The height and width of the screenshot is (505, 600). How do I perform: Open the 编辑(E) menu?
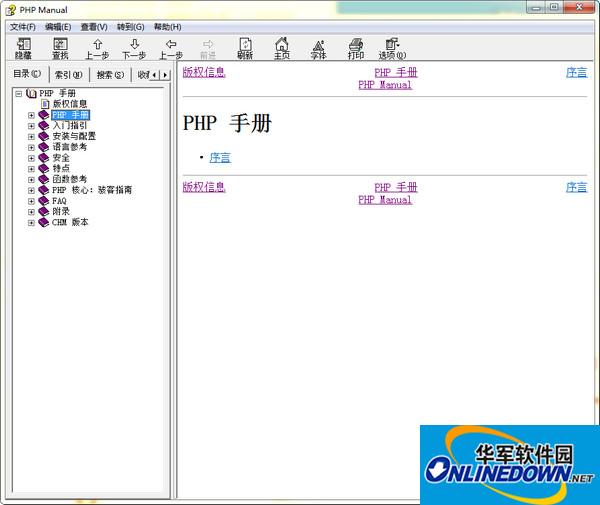[58, 27]
